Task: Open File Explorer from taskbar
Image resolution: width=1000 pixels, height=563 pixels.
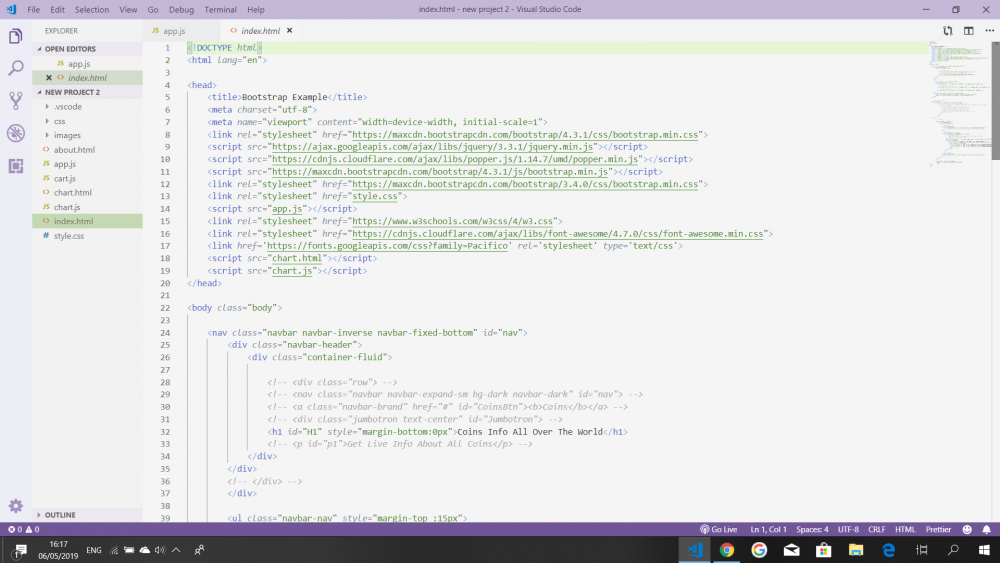Action: [x=856, y=550]
